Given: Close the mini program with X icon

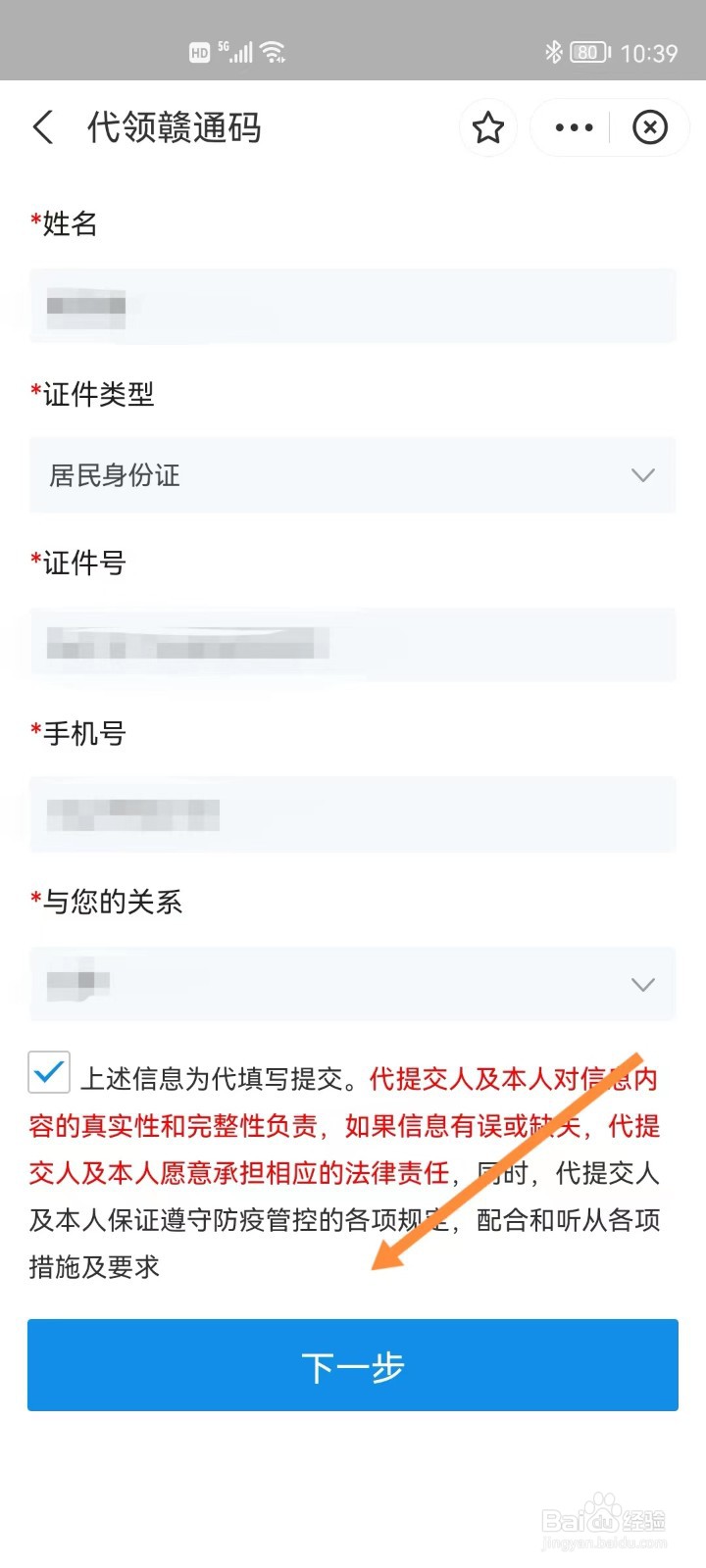Looking at the screenshot, I should [650, 127].
